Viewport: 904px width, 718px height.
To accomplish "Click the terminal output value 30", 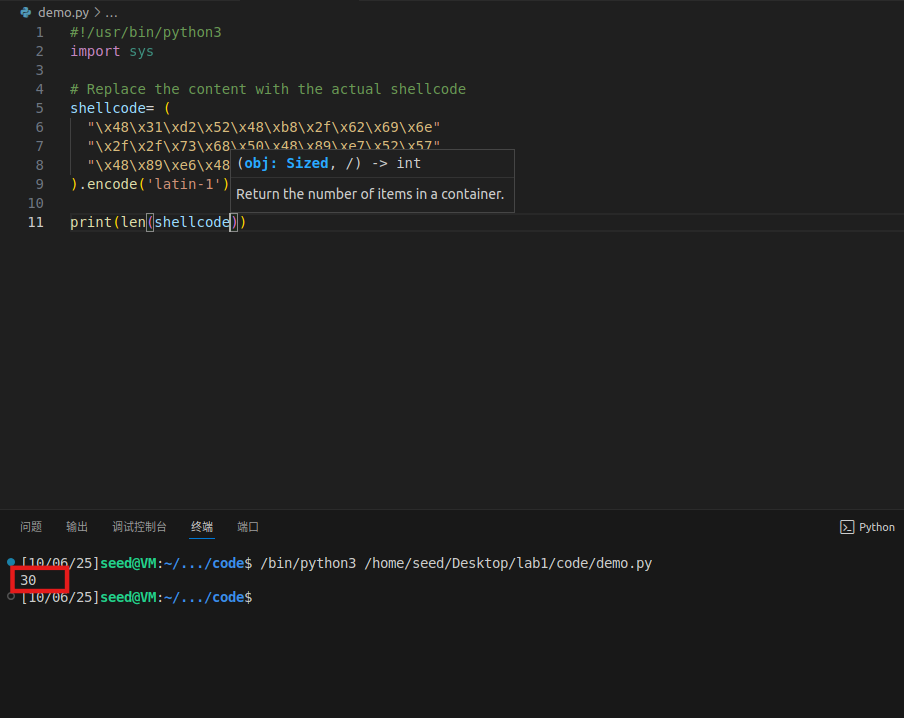I will (28, 580).
